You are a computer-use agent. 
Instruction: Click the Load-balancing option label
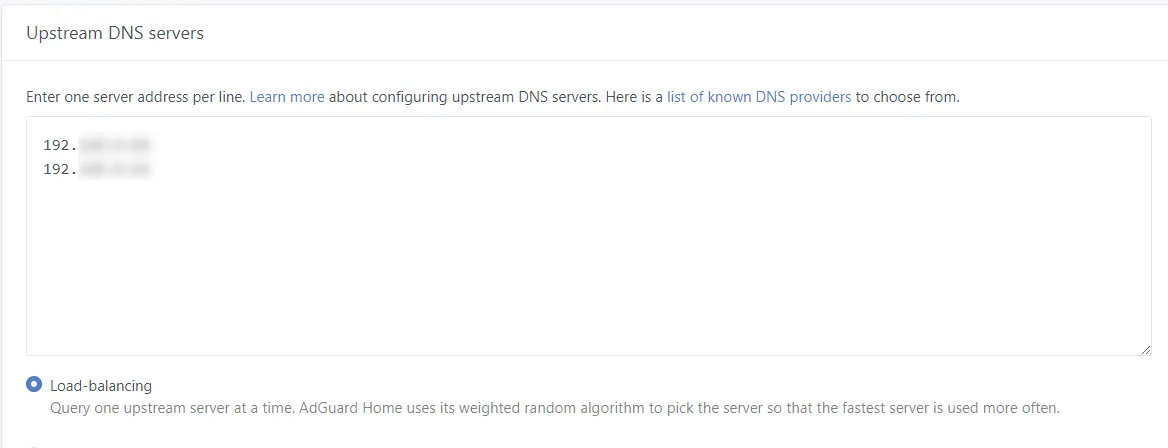coord(101,385)
